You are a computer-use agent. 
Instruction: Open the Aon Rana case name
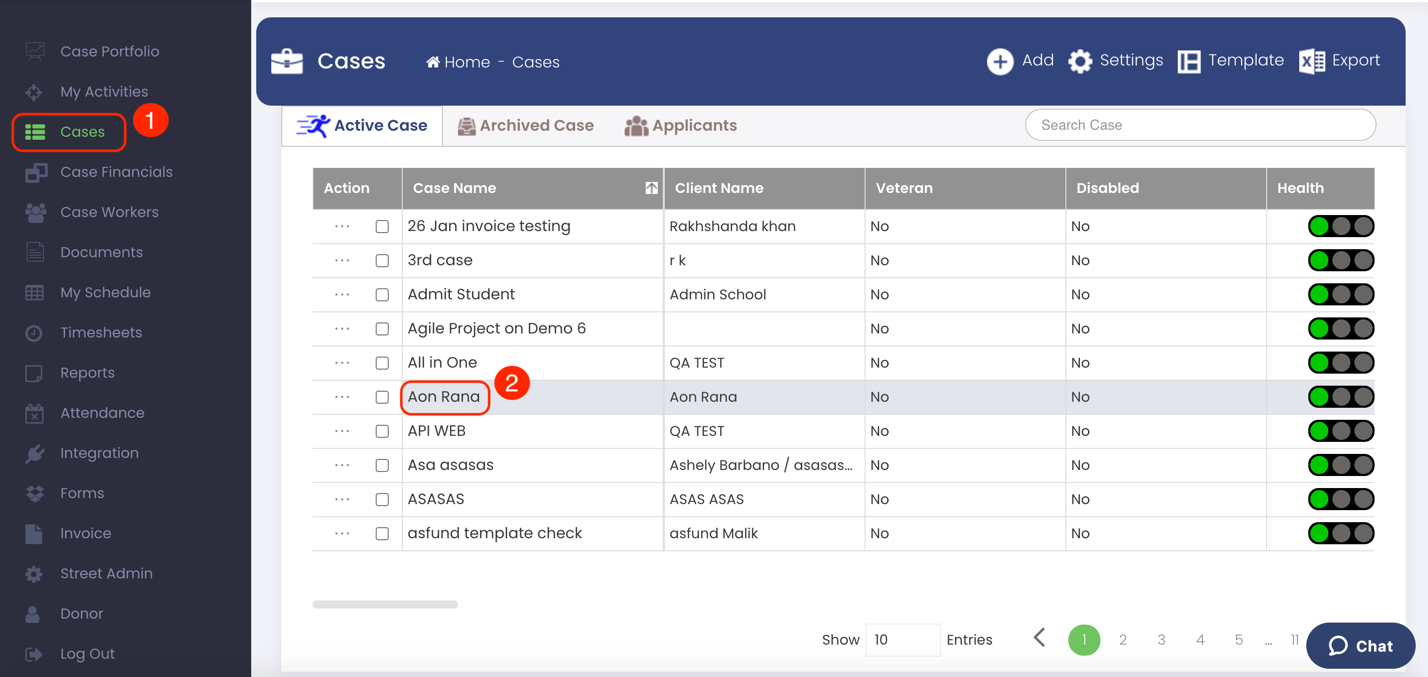click(444, 397)
